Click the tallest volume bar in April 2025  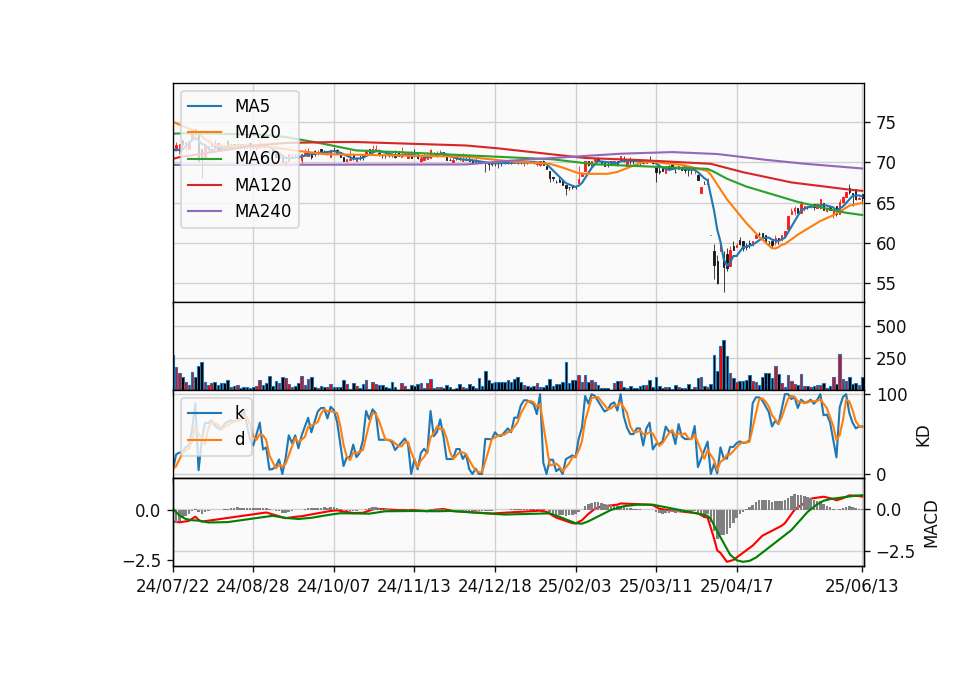724,366
